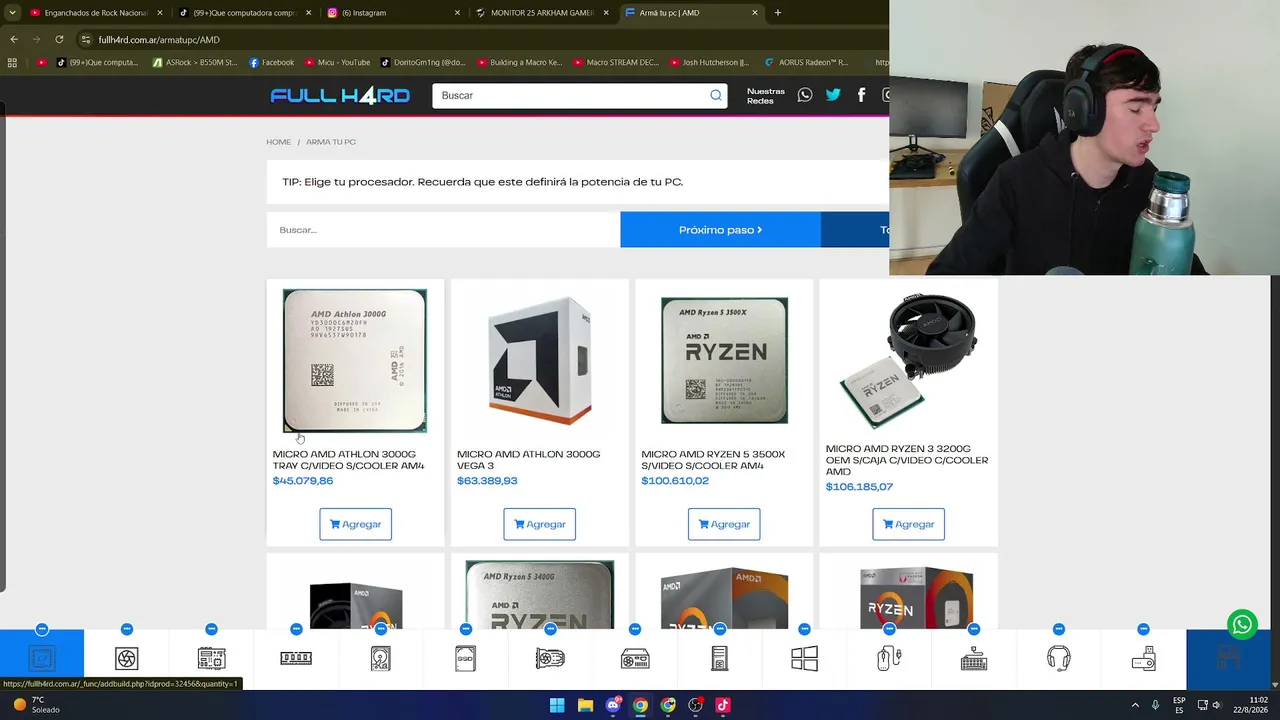
Task: Open the weather widget showing Soleado
Action: point(36,705)
